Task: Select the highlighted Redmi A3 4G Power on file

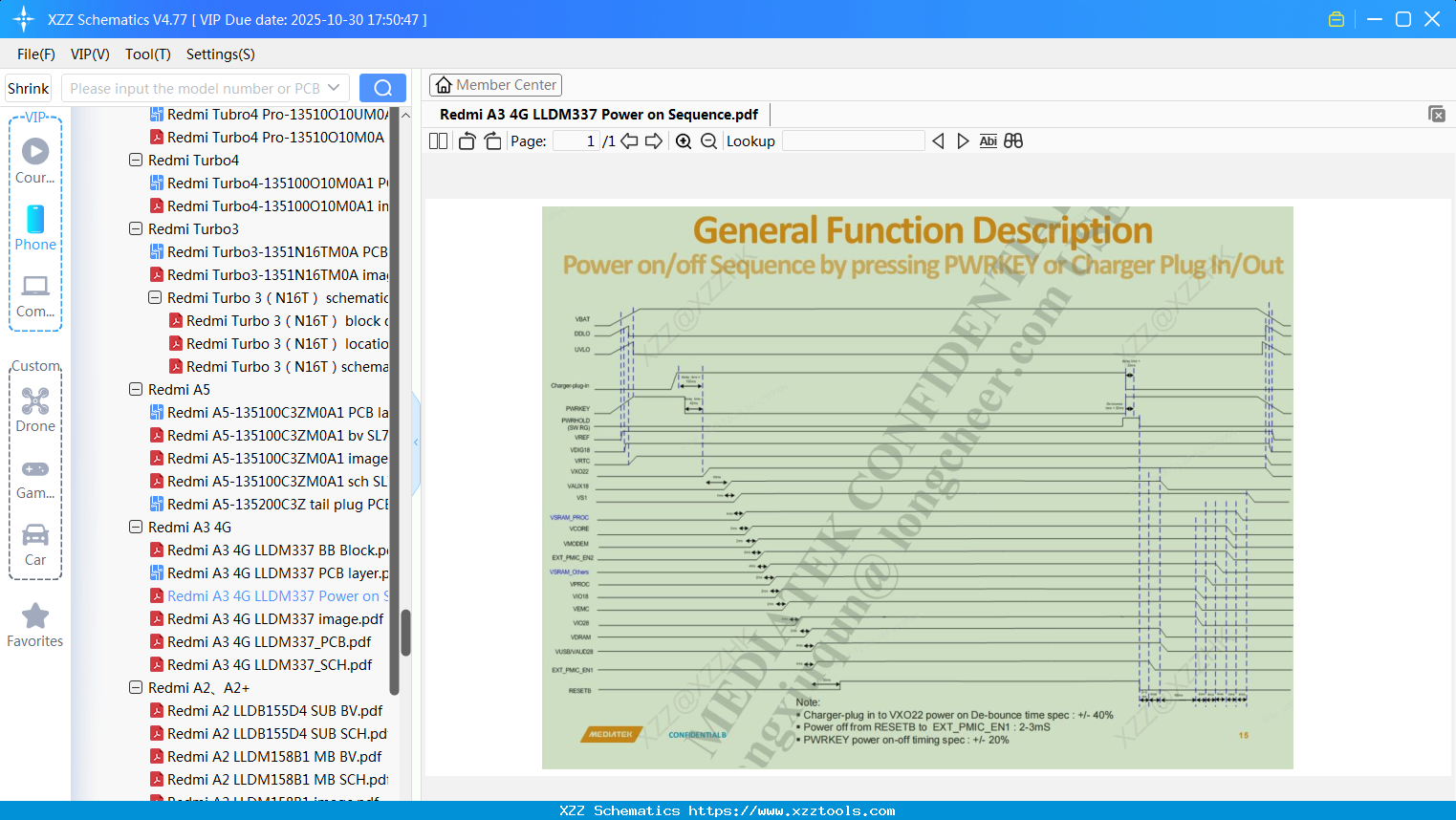Action: coord(270,595)
